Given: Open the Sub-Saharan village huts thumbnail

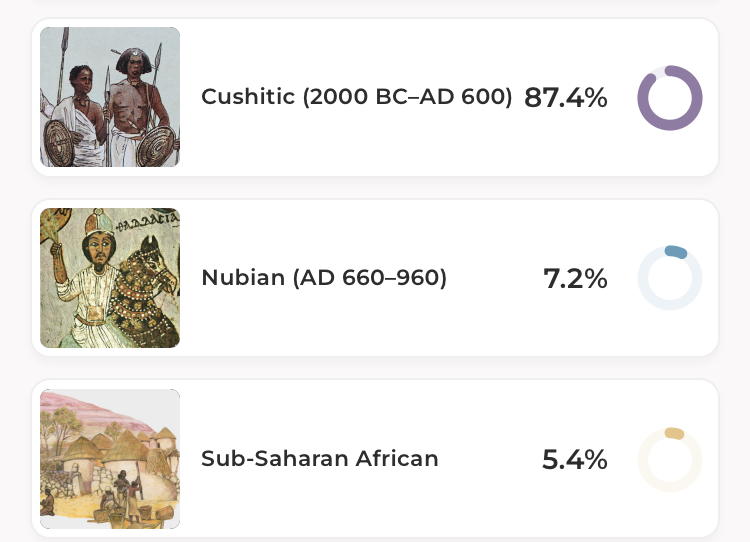Looking at the screenshot, I should click(x=110, y=459).
